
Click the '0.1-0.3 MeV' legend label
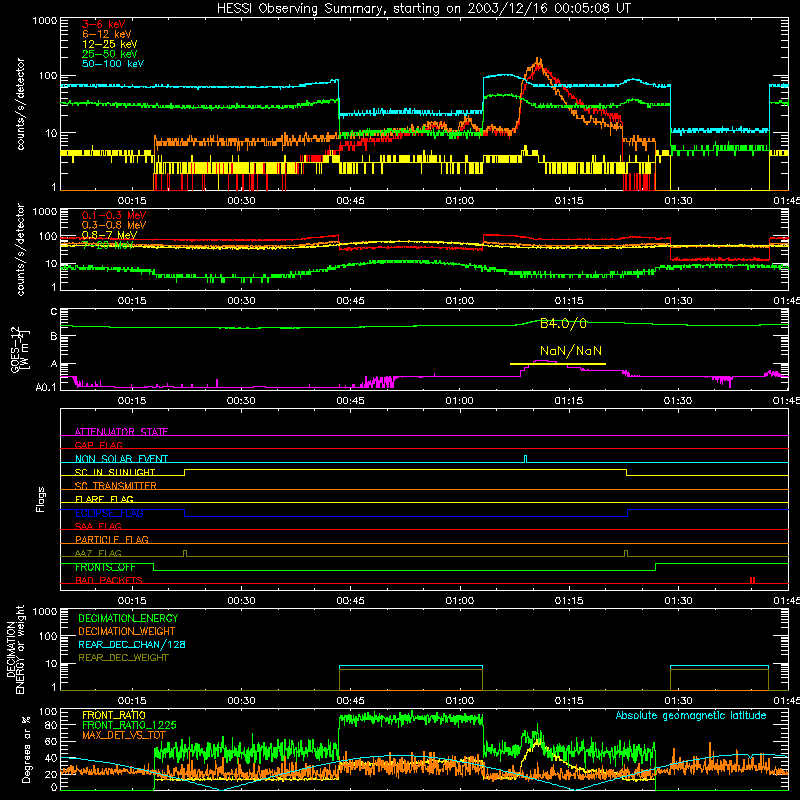click(x=114, y=215)
